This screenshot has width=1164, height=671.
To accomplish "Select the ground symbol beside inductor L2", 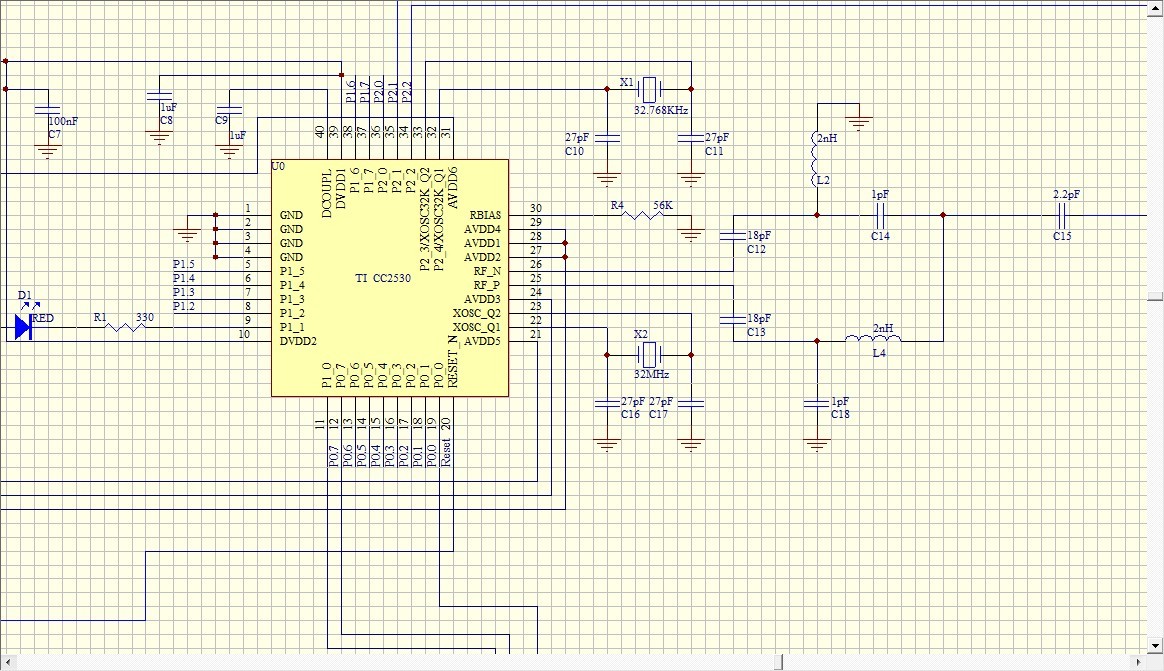I will click(860, 124).
